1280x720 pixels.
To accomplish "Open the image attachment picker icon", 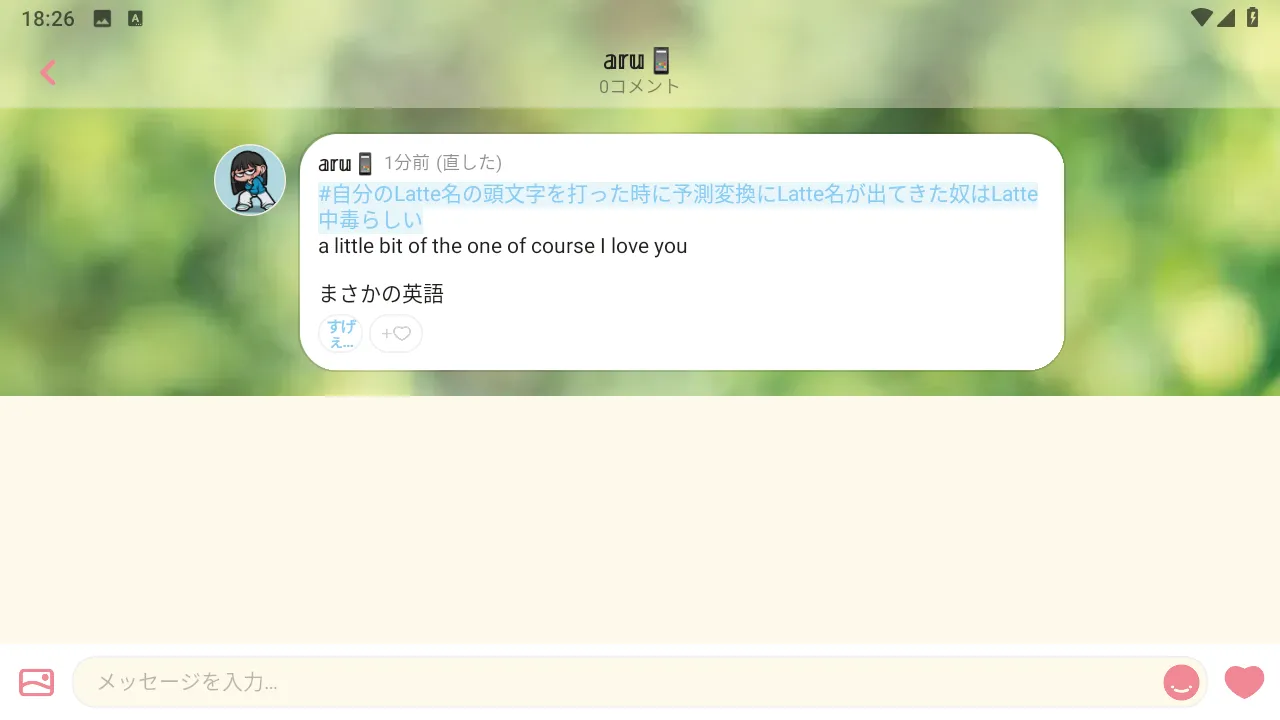I will pyautogui.click(x=36, y=682).
